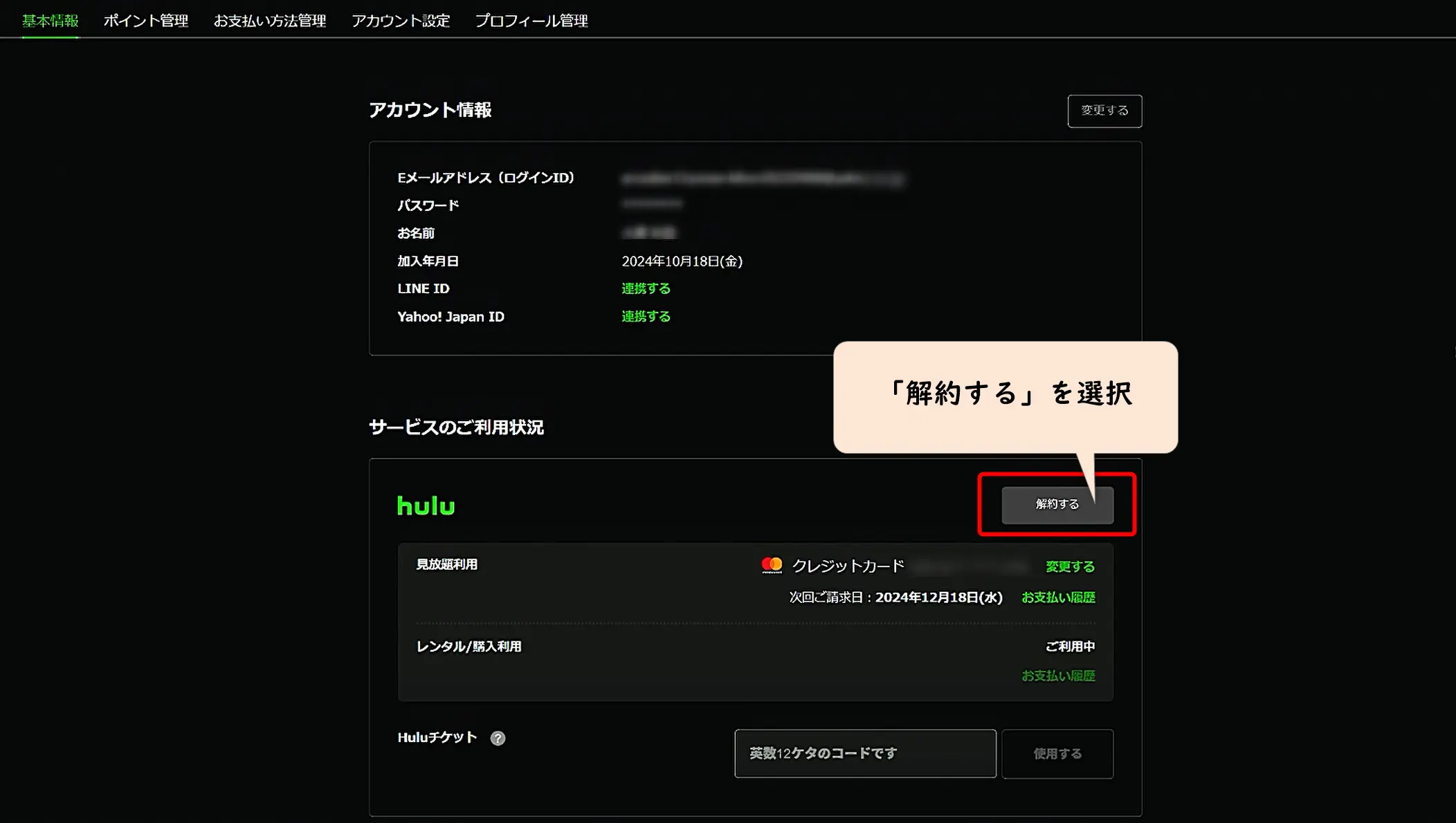Click the アカウント情報 heading
The image size is (1456, 823).
coord(430,109)
